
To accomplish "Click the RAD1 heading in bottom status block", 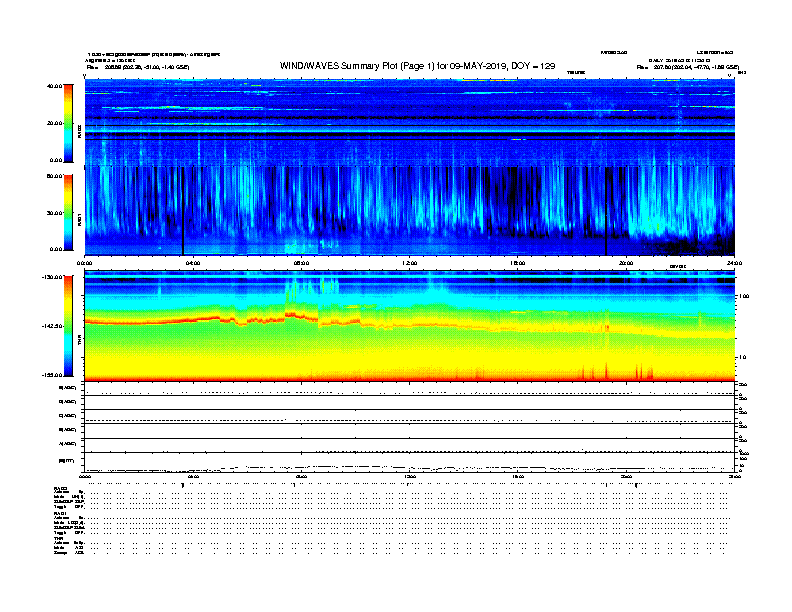I will [61, 514].
